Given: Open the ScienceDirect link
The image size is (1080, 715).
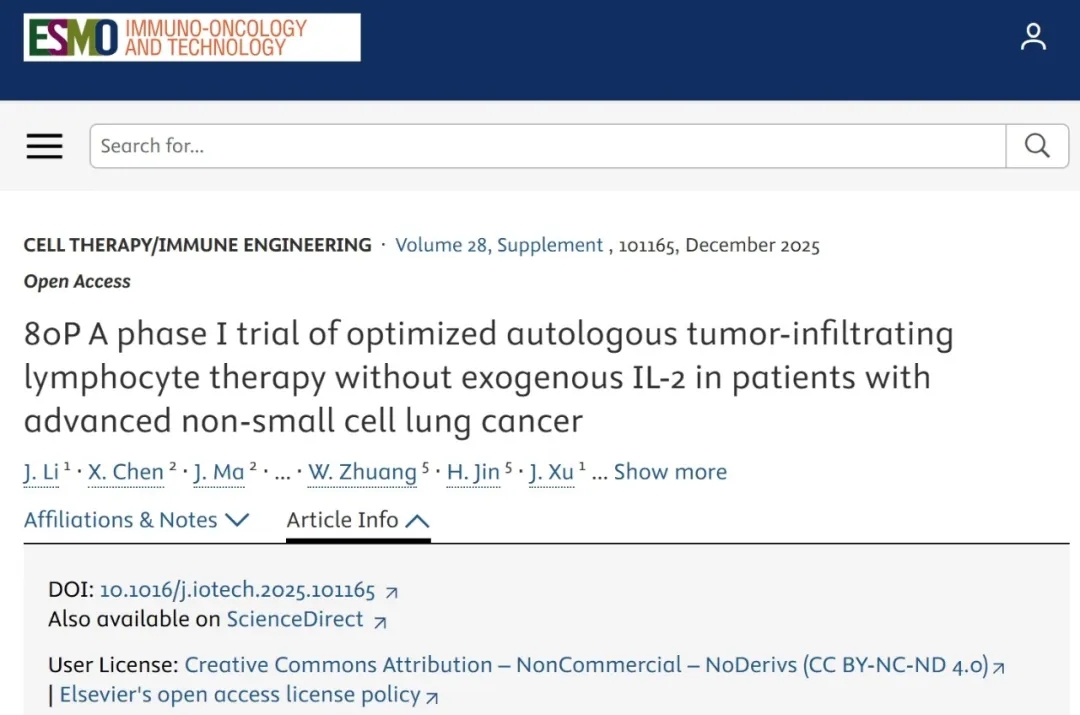Looking at the screenshot, I should coord(295,619).
